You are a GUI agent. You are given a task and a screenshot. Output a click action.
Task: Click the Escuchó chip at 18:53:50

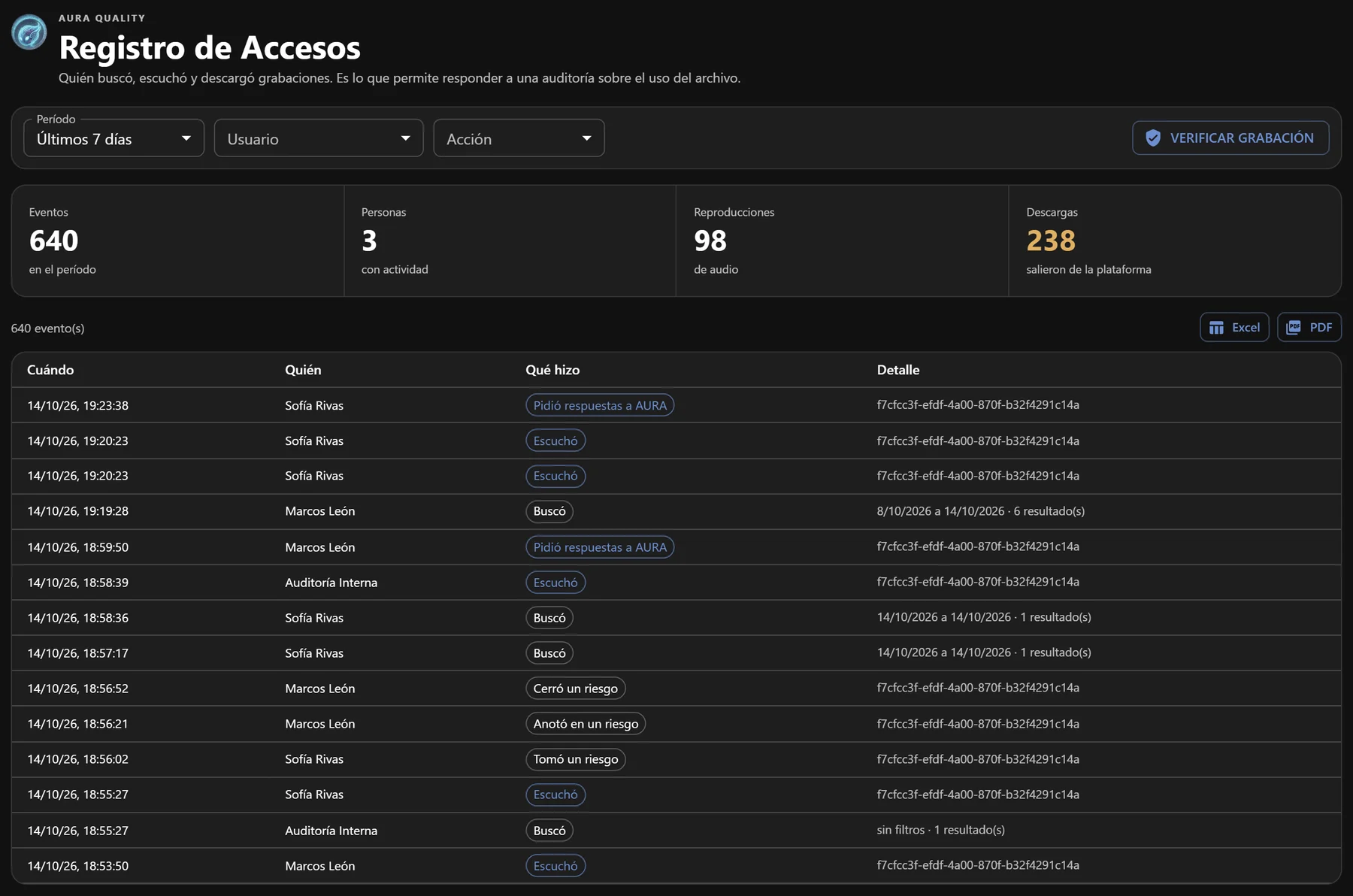tap(555, 866)
